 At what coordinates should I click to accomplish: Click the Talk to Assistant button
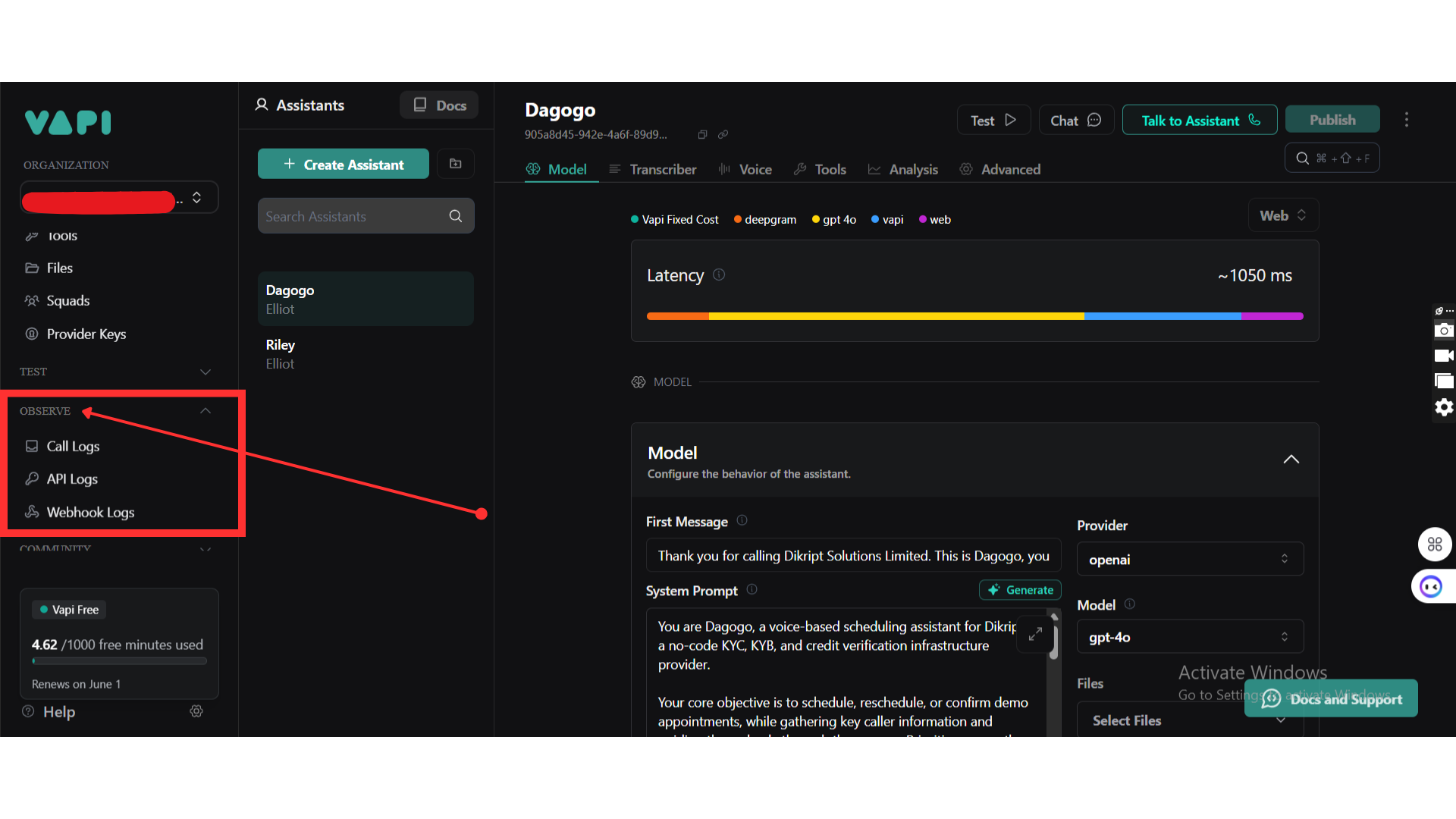1199,121
